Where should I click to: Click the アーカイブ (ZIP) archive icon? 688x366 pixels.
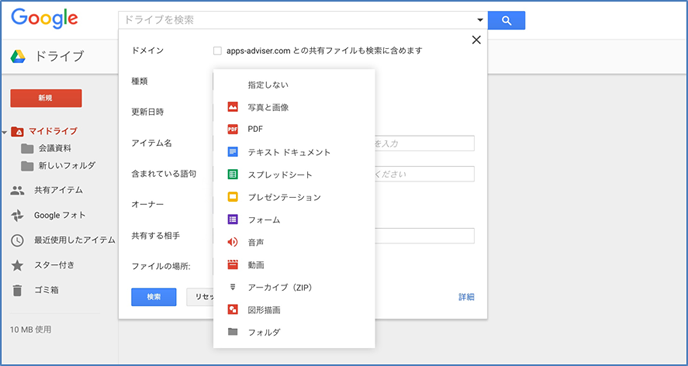(x=233, y=287)
